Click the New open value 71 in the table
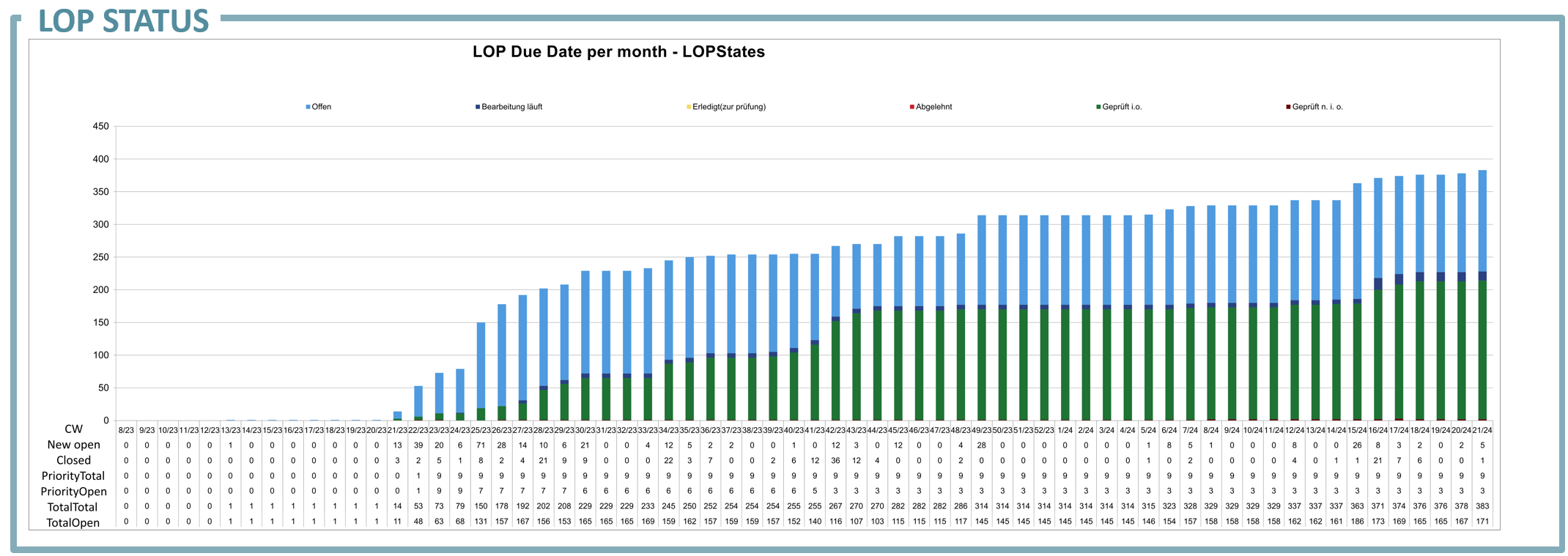The image size is (1568, 556). (x=481, y=445)
